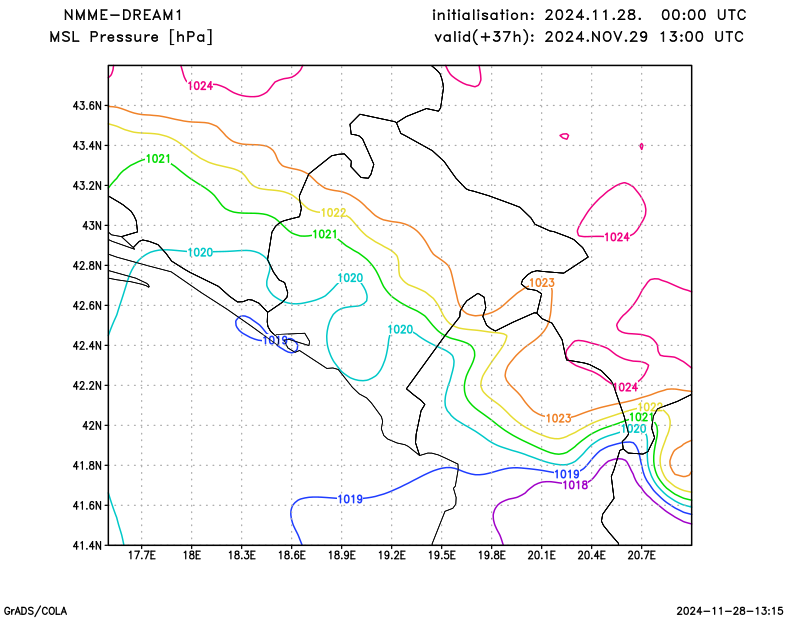Viewport: 800px width, 618px height.
Task: Click the blue 1019 label beside the purple 1018
Action: point(567,474)
